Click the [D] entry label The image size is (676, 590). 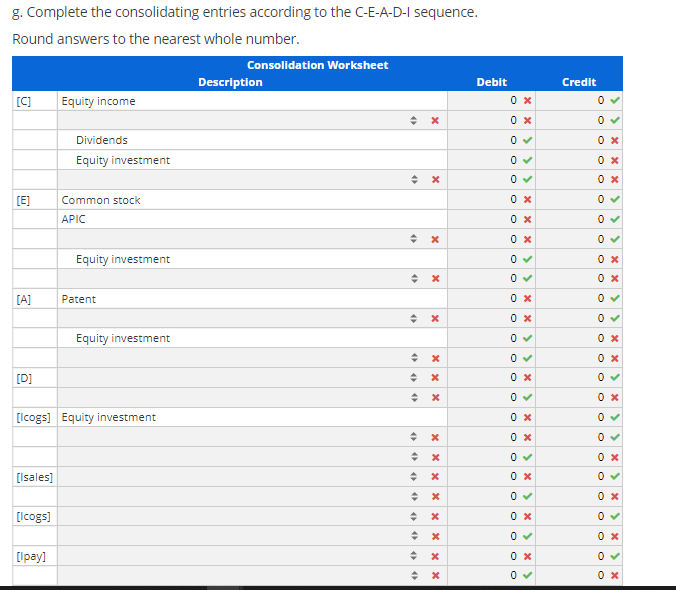coord(24,378)
